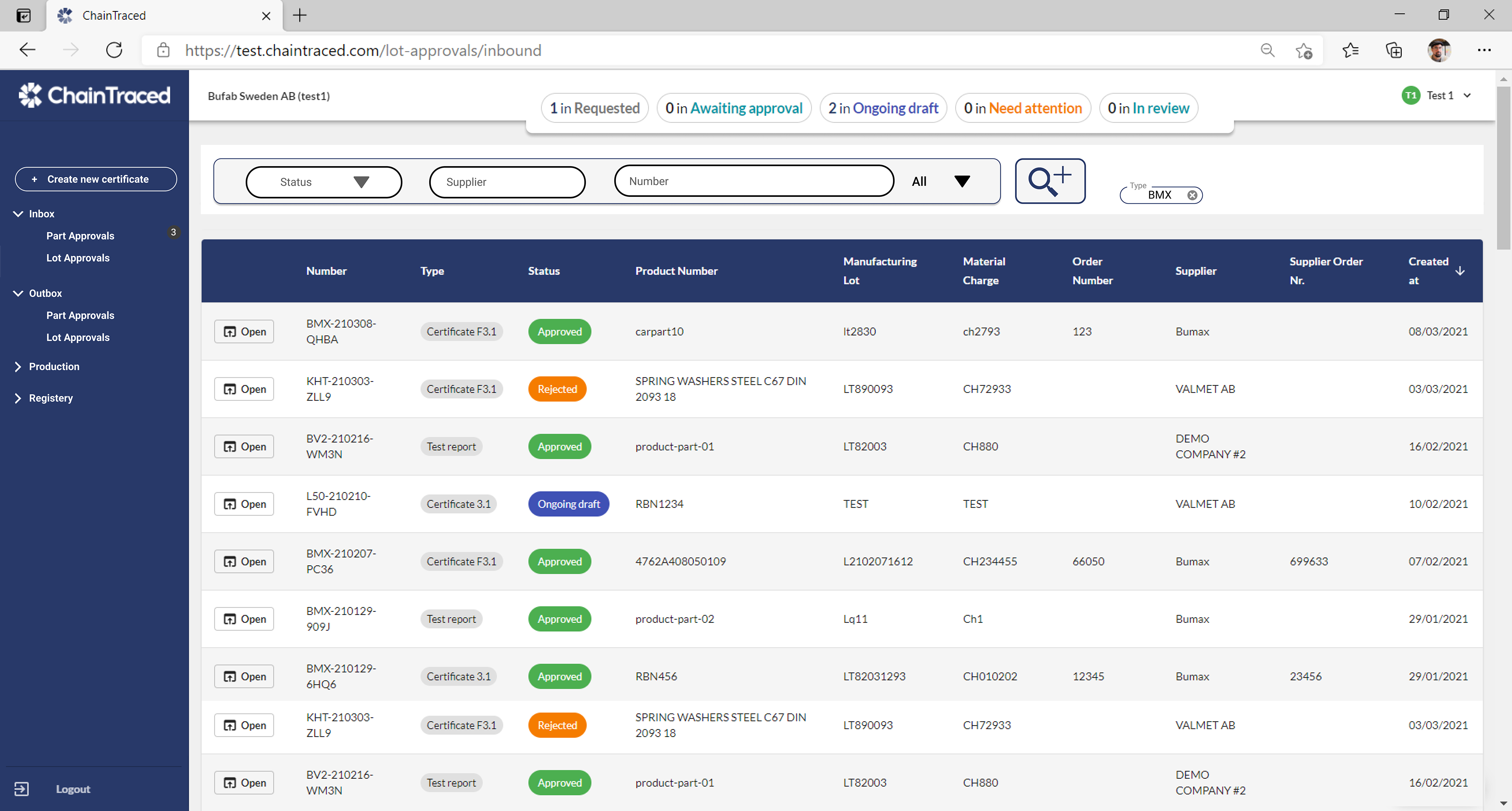Expand the Registery section
The width and height of the screenshot is (1512, 811).
(18, 398)
